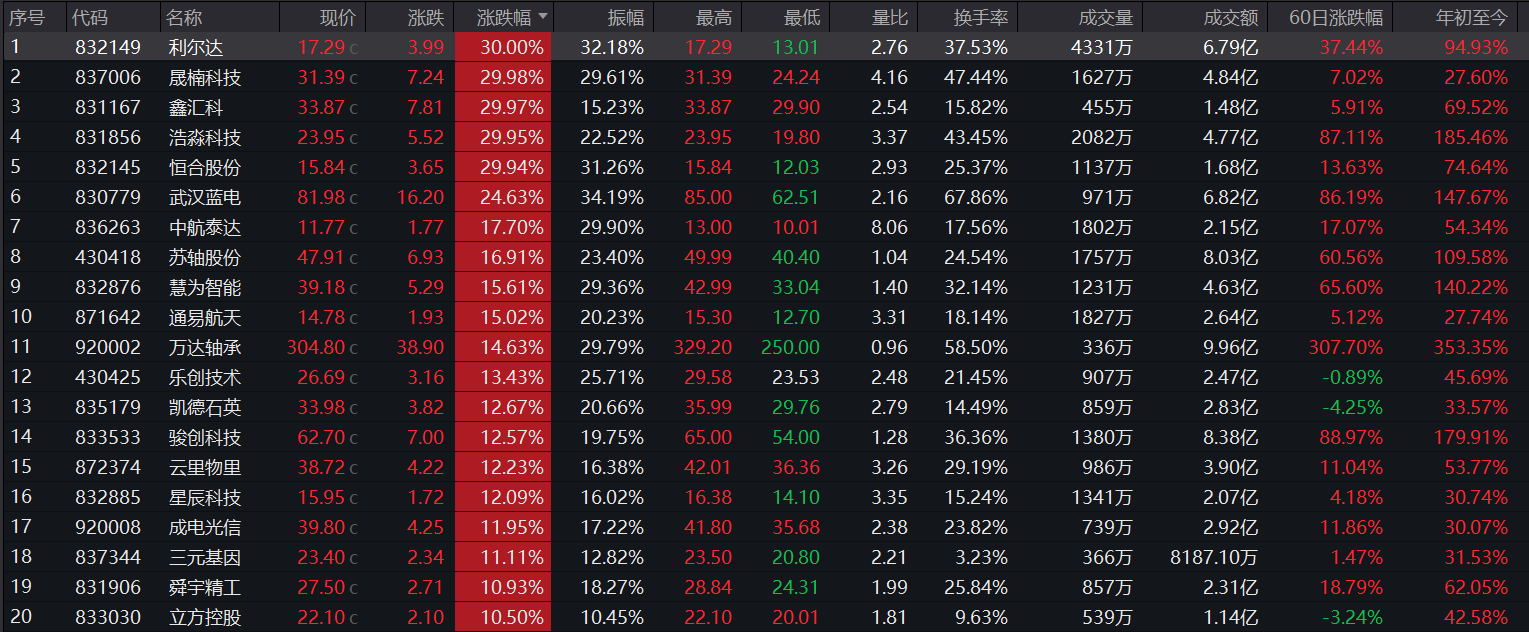The image size is (1529, 632).
Task: Click the 14.63% change cell
Action: pyautogui.click(x=503, y=347)
